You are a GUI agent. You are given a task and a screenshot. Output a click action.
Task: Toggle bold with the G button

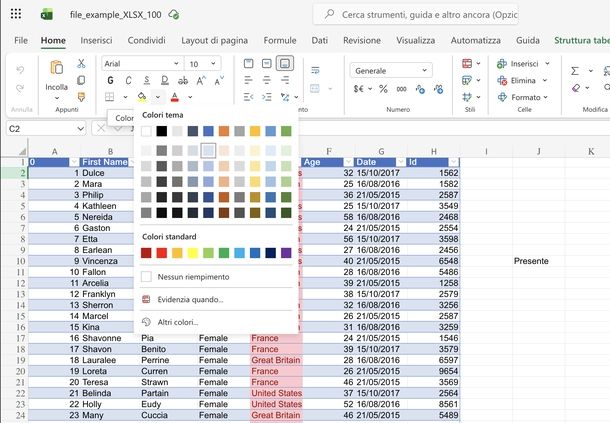click(x=110, y=81)
